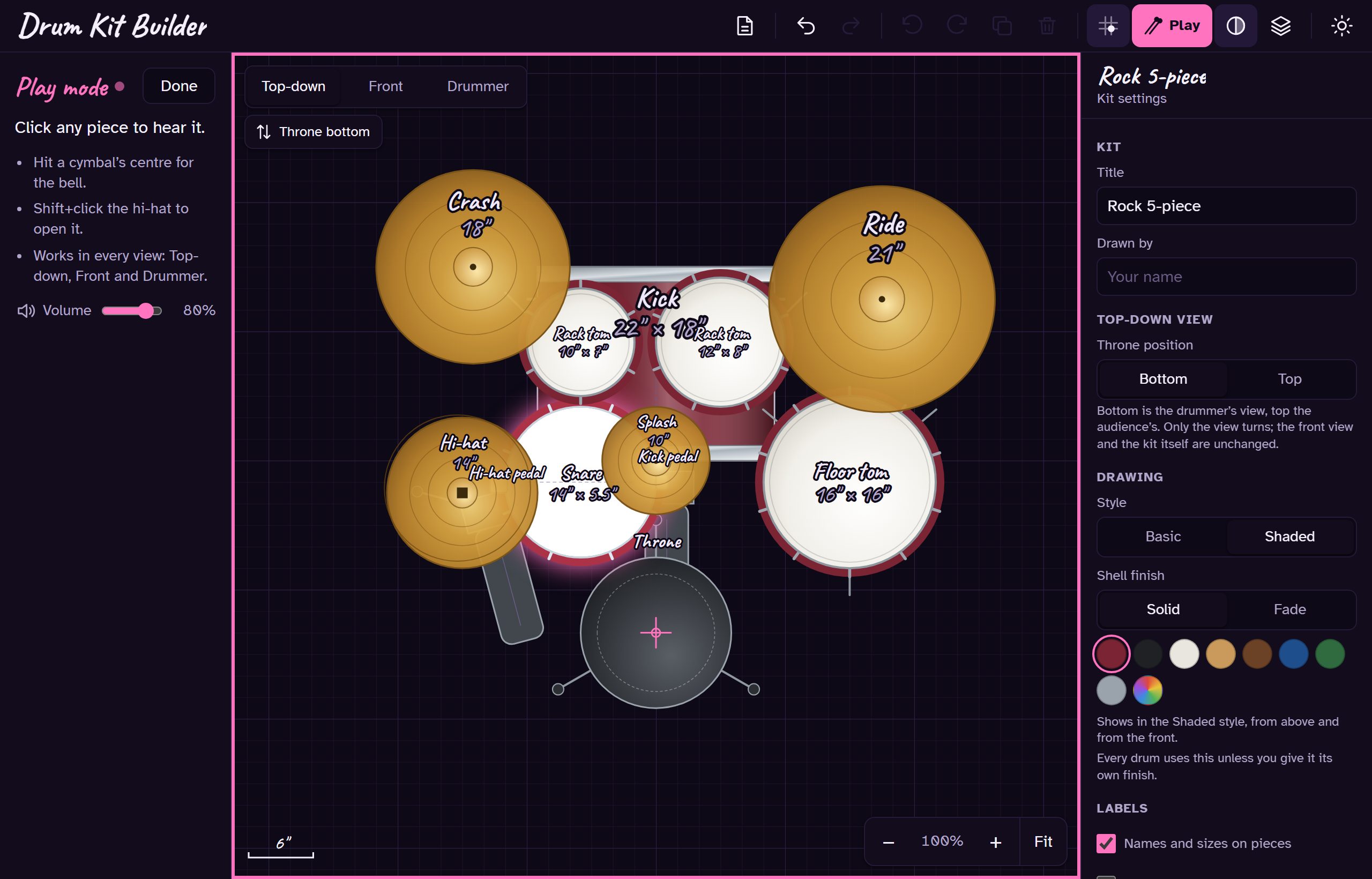Switch to the Top-down view tab
Viewport: 1372px width, 879px height.
coord(293,86)
